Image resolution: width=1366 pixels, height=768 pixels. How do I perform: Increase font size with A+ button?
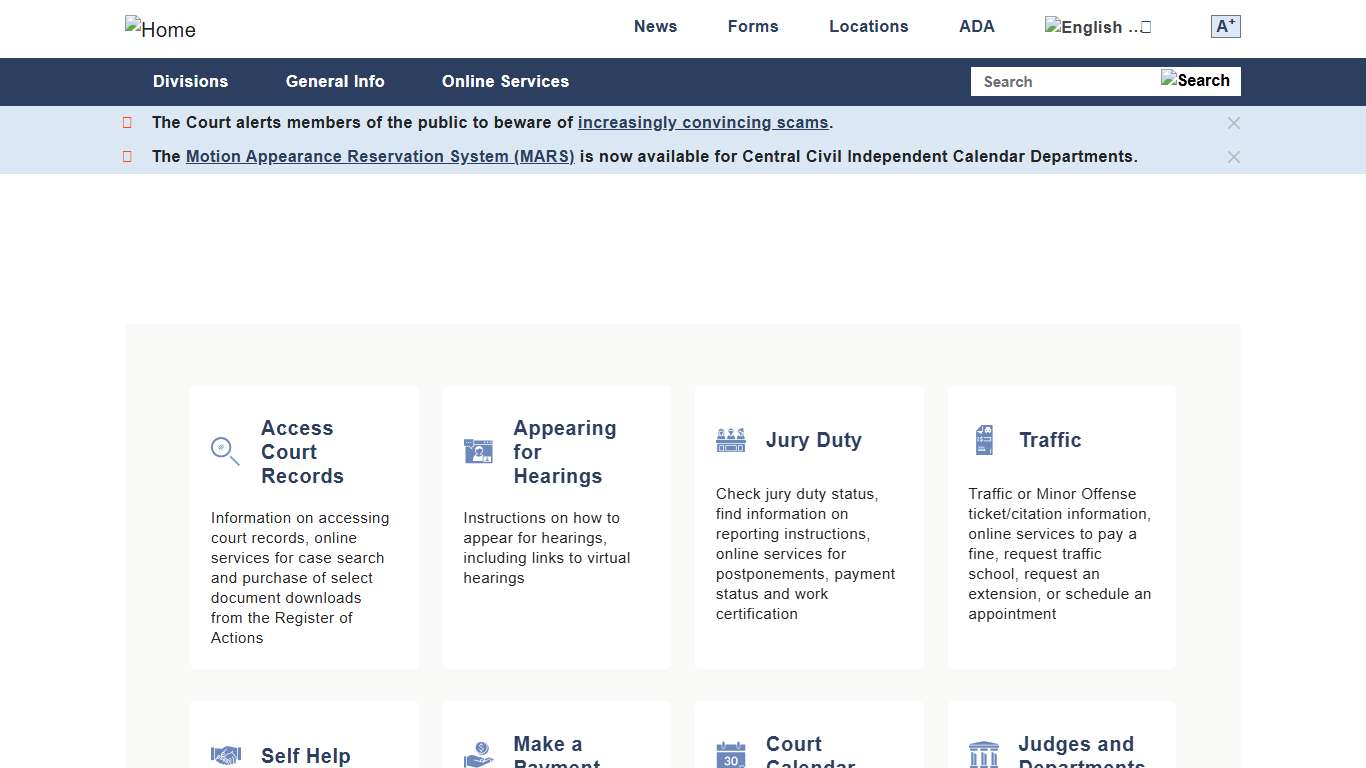tap(1225, 27)
